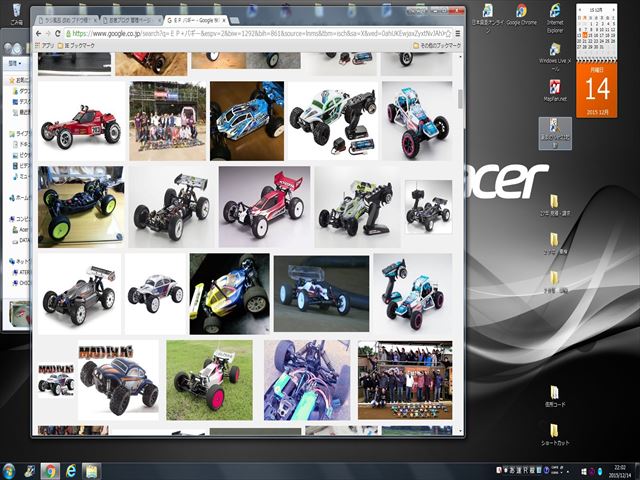Open the group photo under the banner
The width and height of the screenshot is (640, 480).
[167, 121]
